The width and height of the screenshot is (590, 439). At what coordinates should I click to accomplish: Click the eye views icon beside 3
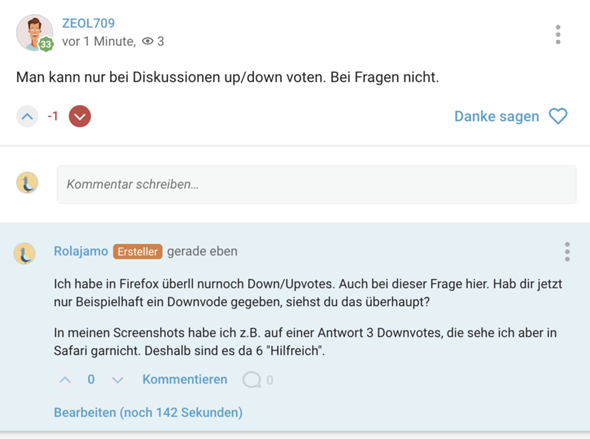148,41
